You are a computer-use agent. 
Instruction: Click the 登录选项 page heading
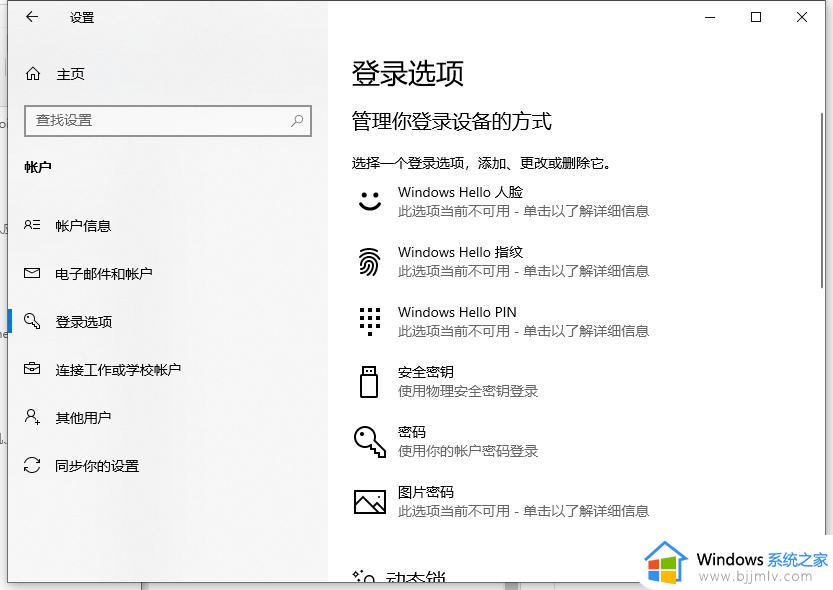click(407, 73)
